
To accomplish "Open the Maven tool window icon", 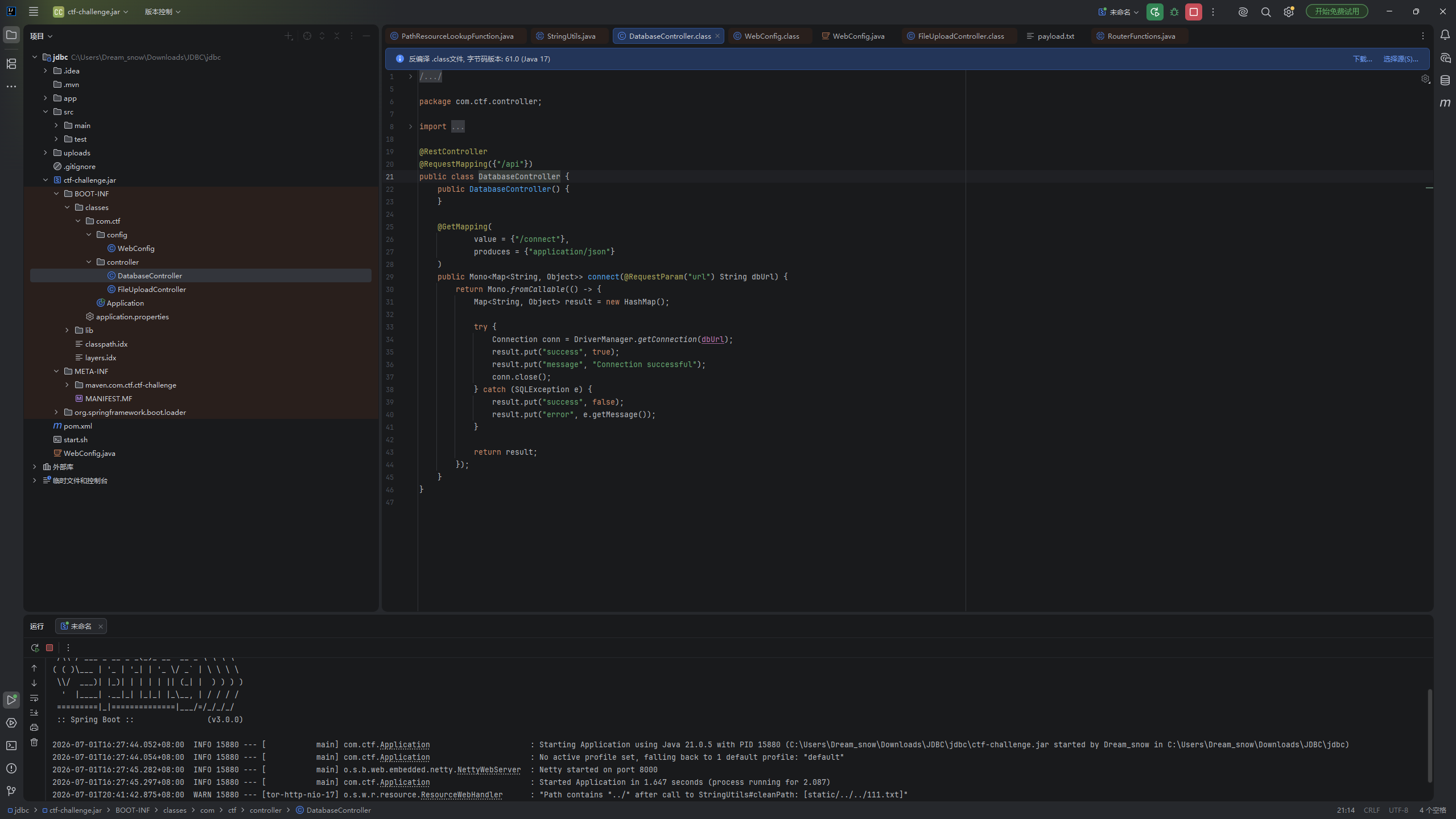I will (1445, 103).
